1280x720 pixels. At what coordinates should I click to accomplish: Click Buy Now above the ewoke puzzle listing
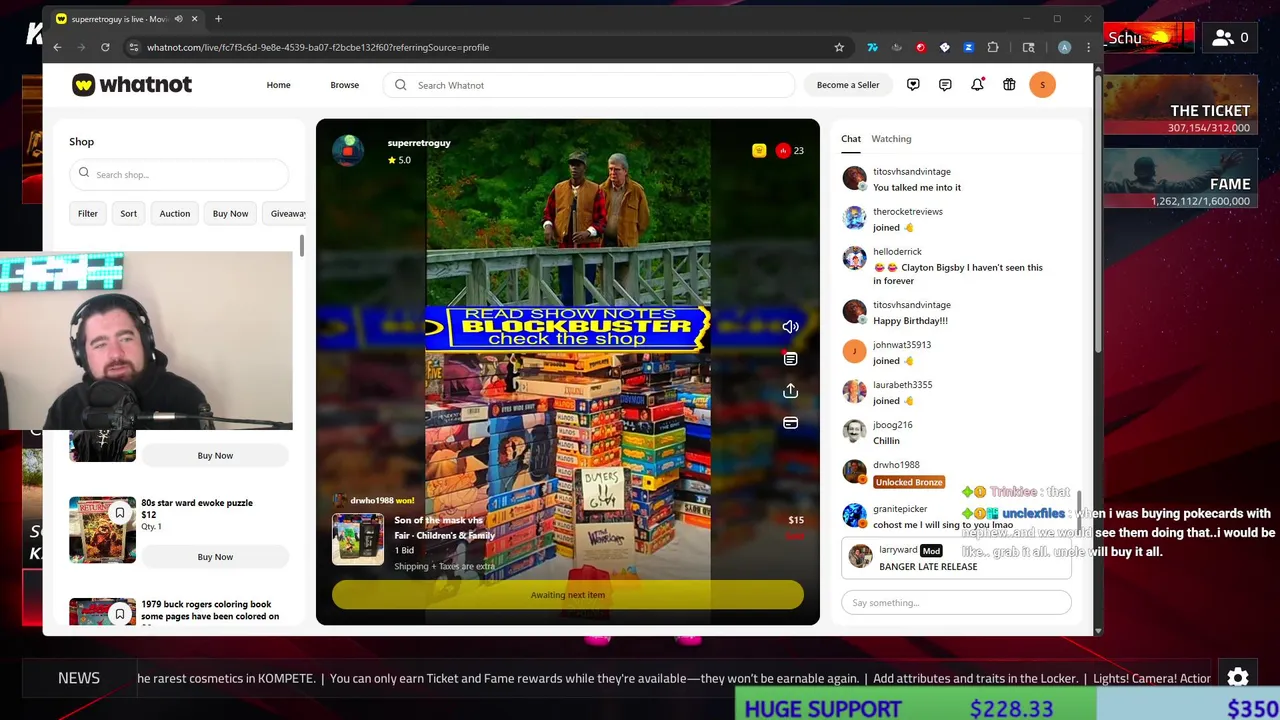[x=215, y=456]
